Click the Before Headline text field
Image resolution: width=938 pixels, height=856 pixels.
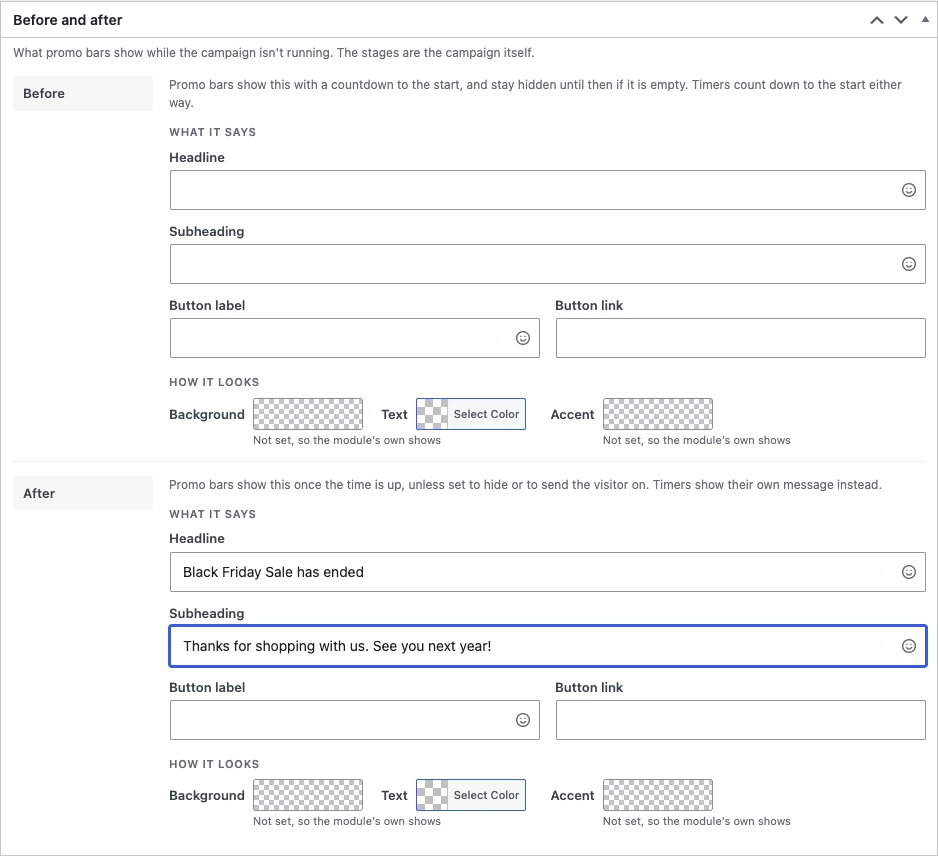(x=547, y=190)
